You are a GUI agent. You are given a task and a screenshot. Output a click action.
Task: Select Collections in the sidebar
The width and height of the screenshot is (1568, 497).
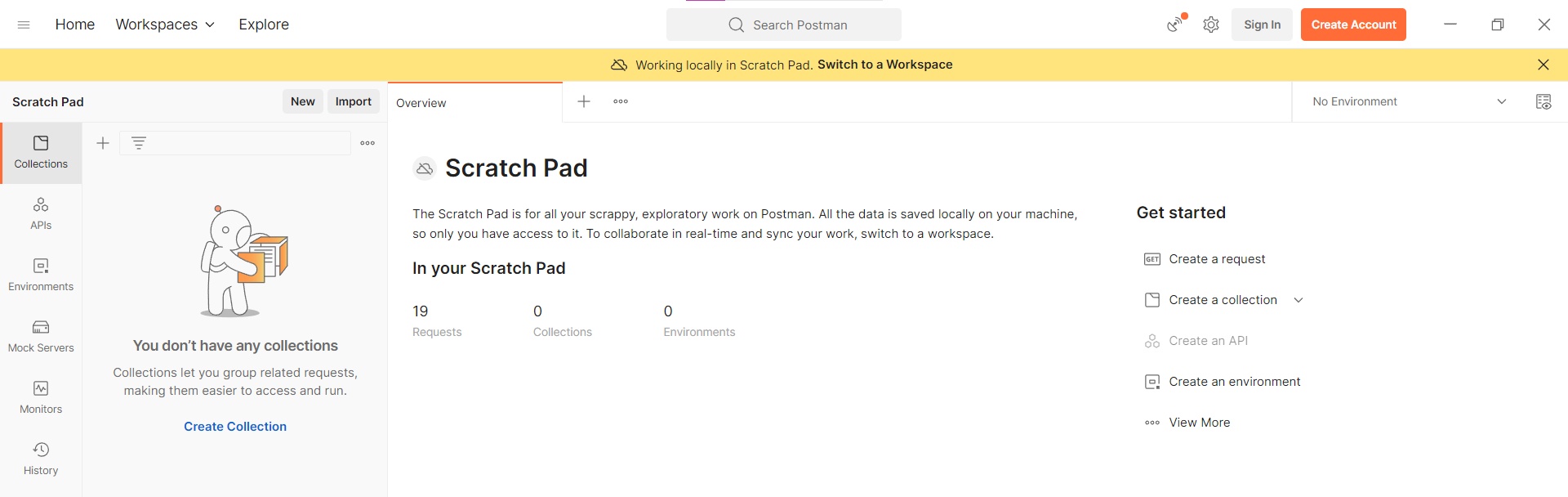41,153
